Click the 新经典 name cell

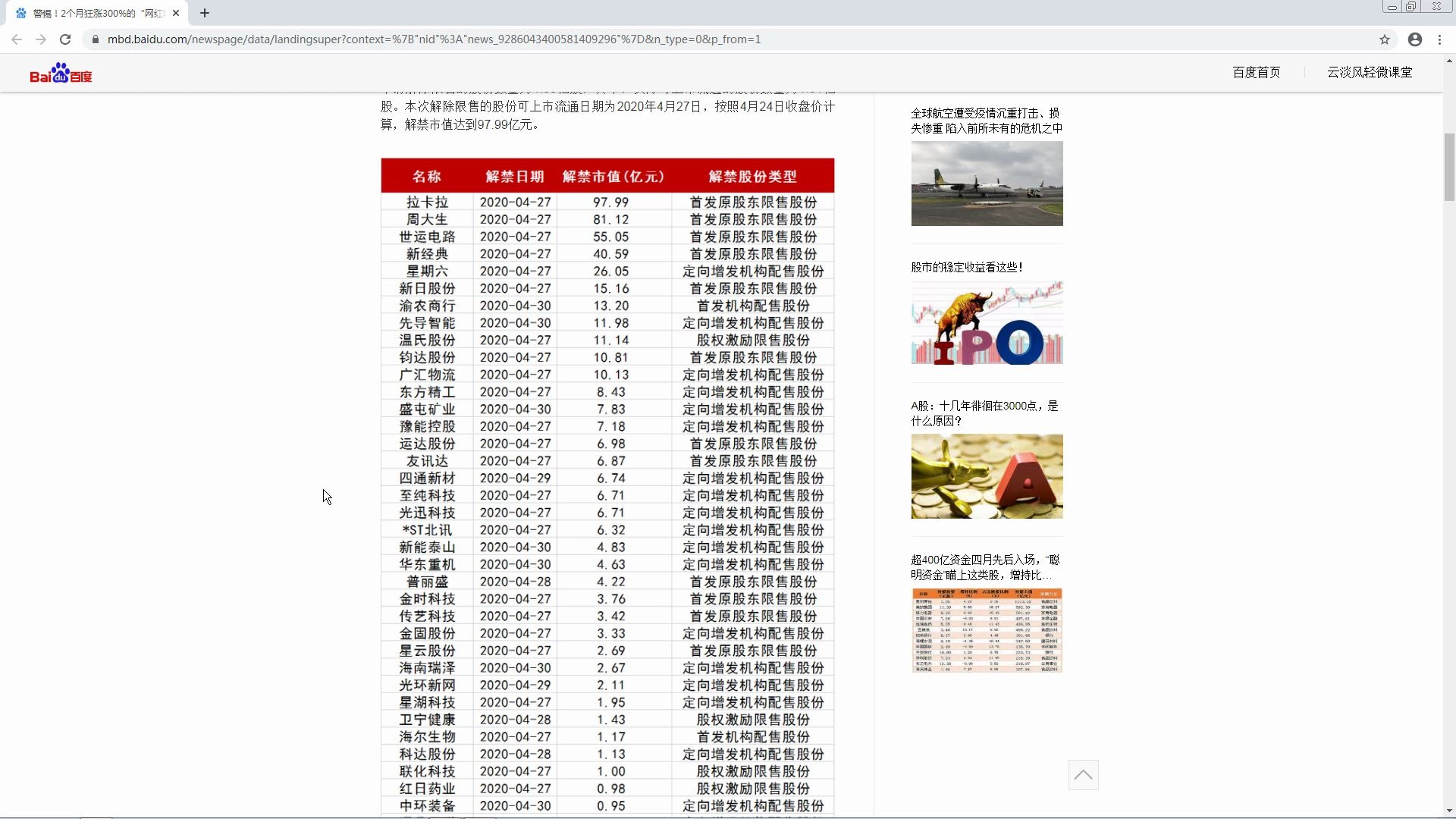coord(427,254)
